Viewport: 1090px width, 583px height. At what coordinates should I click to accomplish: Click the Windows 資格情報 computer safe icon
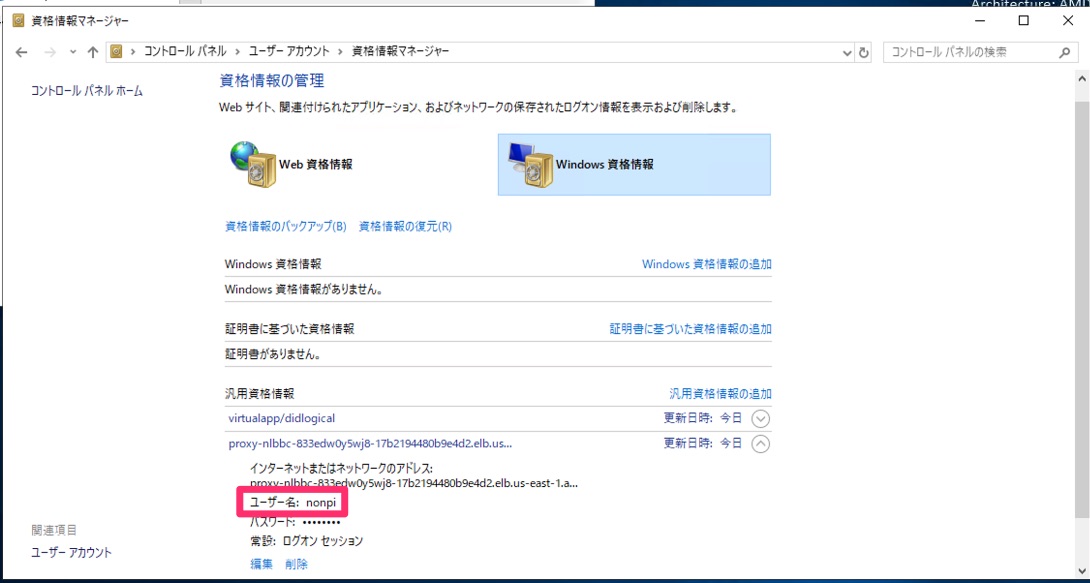click(x=531, y=165)
